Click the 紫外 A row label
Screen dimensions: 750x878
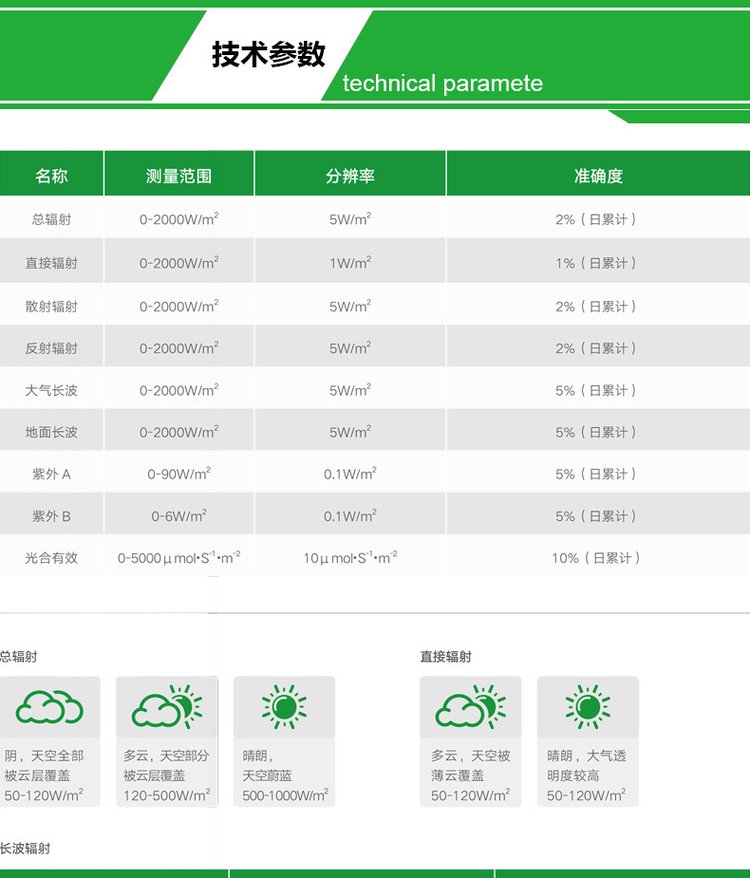click(51, 474)
